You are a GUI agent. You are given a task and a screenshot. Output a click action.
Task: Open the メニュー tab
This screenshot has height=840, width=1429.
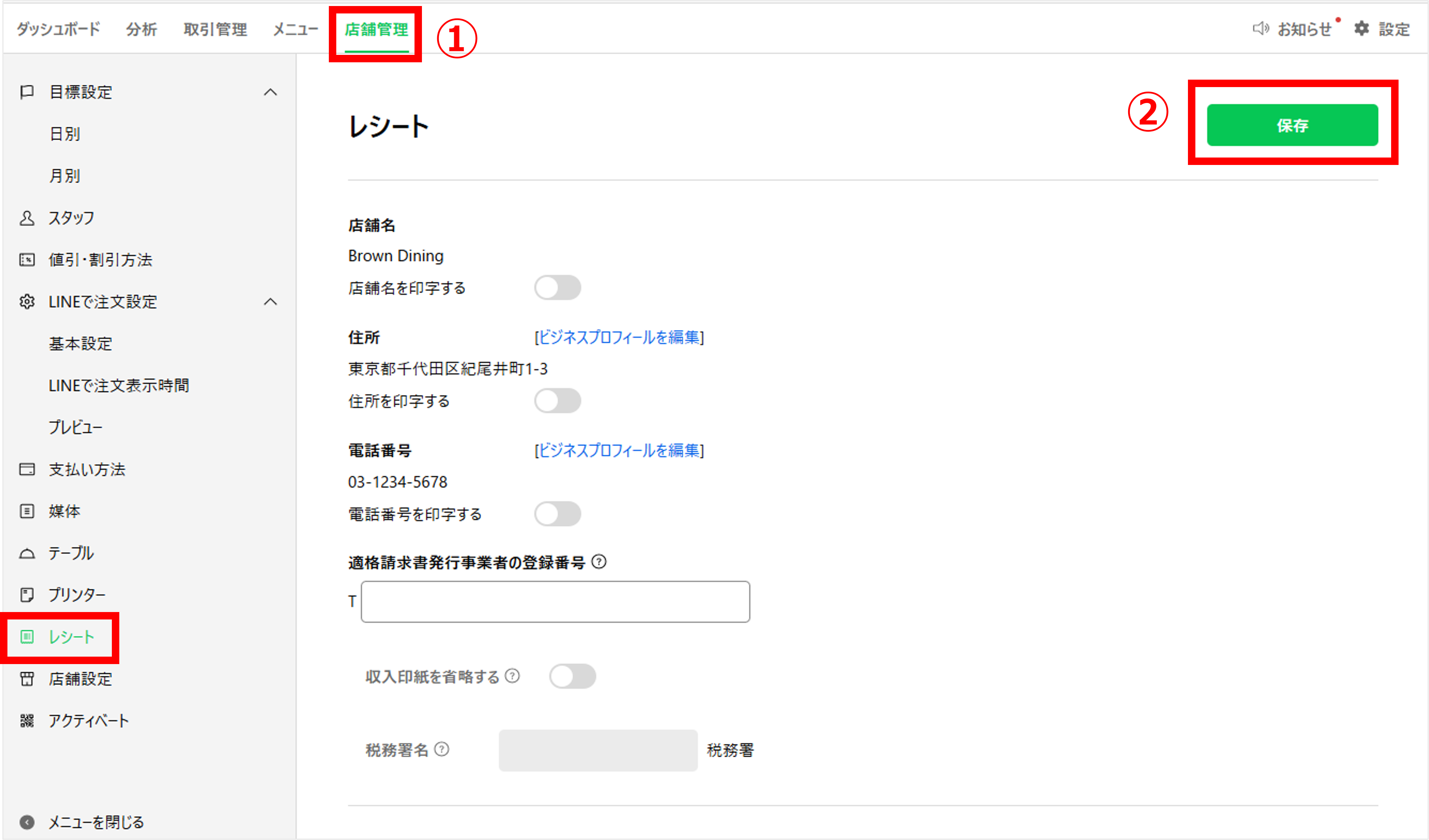pos(296,29)
